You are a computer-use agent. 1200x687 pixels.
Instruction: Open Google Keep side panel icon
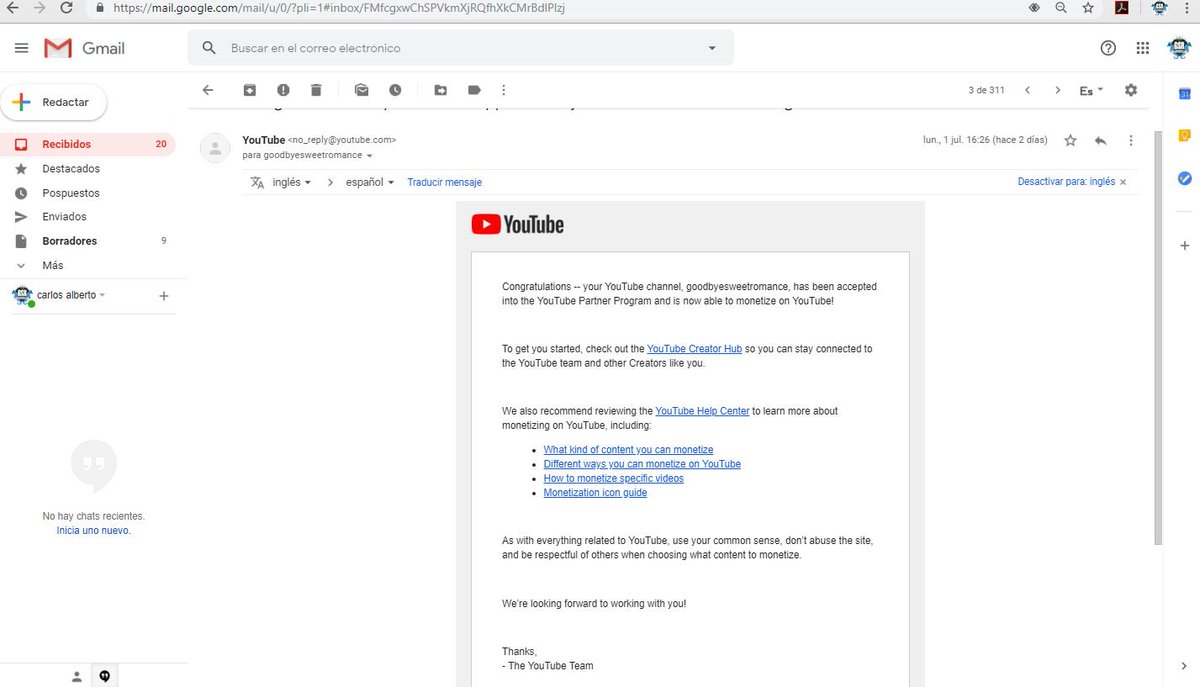coord(1184,136)
